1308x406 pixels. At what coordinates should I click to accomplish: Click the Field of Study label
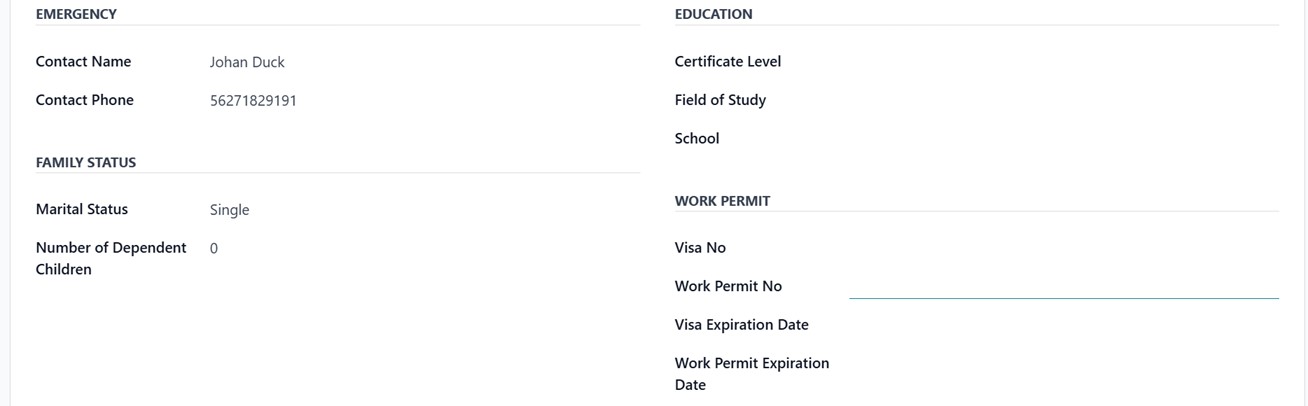coord(720,100)
